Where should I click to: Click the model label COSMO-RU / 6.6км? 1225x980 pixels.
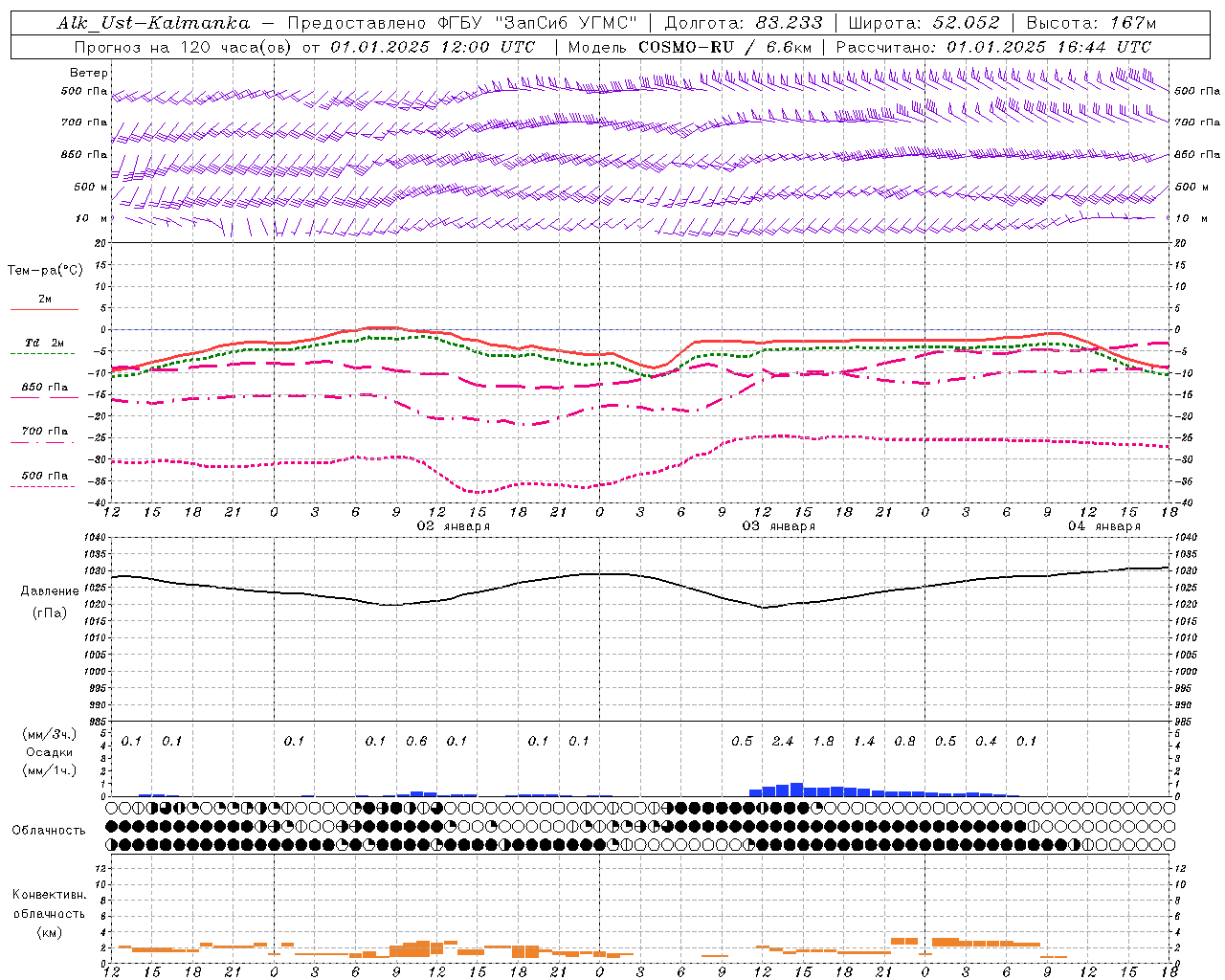725,47
